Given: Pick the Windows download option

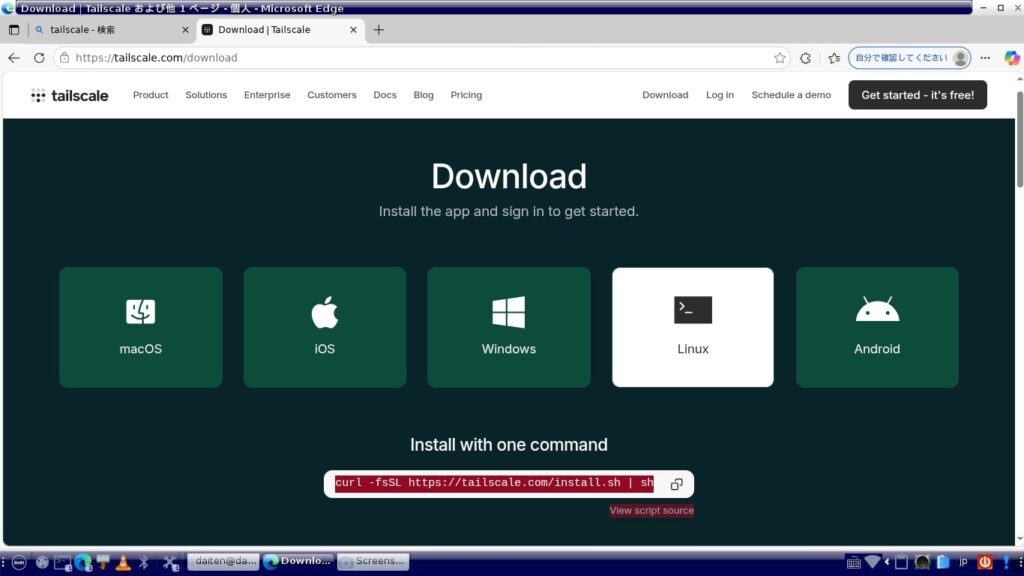Looking at the screenshot, I should 508,327.
